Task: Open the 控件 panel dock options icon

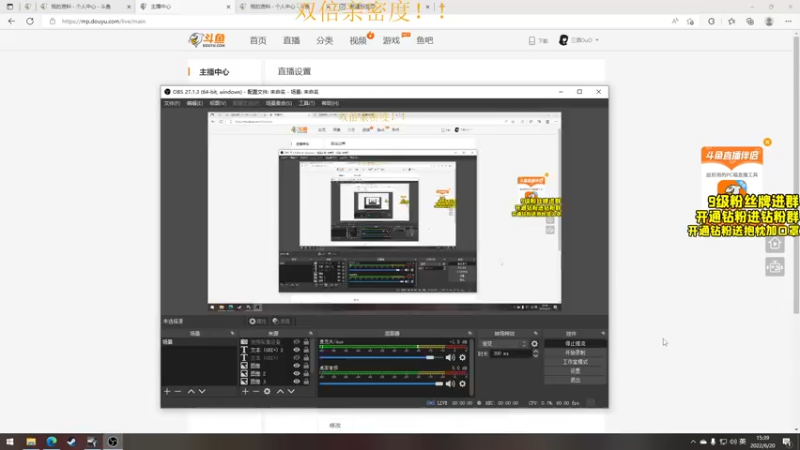Action: point(603,333)
